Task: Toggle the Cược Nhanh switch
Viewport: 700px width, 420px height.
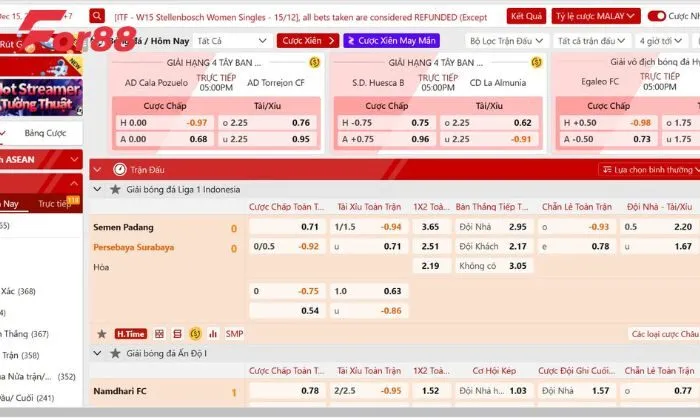Action: tap(658, 16)
